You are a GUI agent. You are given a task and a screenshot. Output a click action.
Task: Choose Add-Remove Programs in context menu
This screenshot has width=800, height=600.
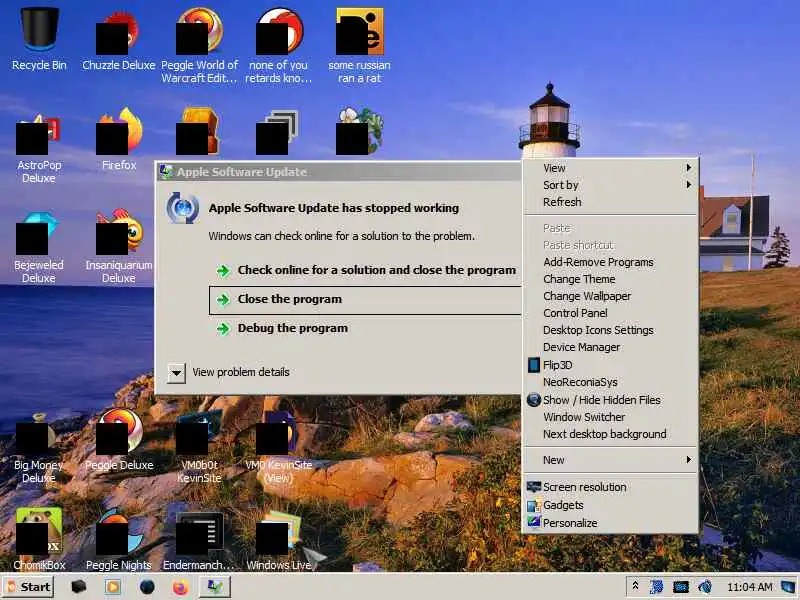pyautogui.click(x=610, y=262)
